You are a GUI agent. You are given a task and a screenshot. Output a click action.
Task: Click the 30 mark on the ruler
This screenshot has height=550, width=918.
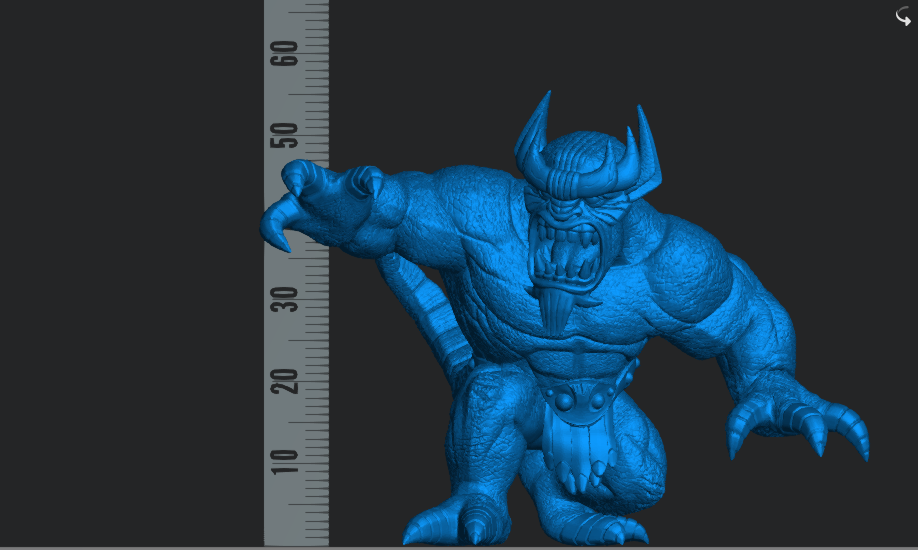(290, 299)
